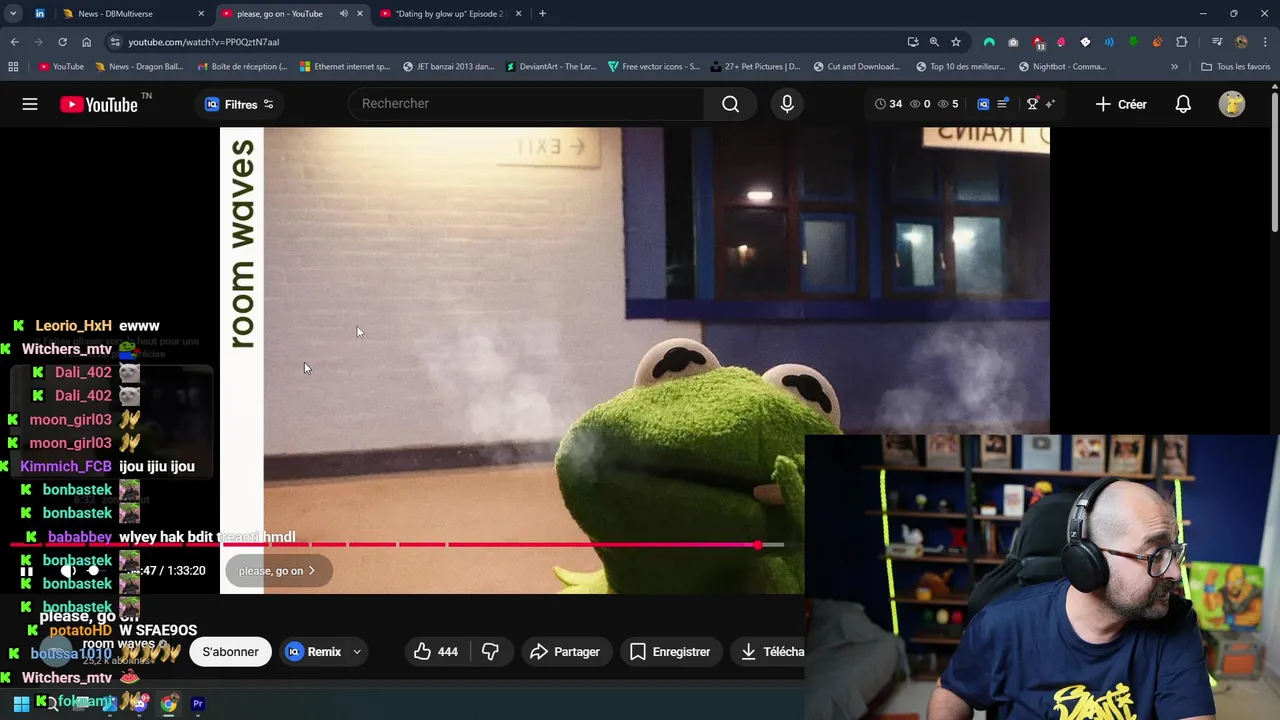
Task: Open site information icon in address bar
Action: 115,42
